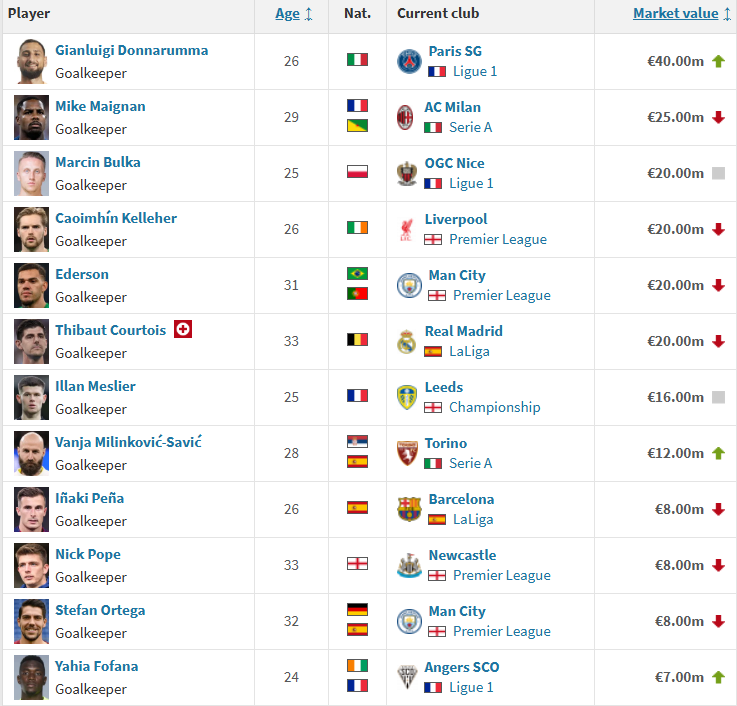Open Gianluigi Donnarumma's player profile

point(132,50)
